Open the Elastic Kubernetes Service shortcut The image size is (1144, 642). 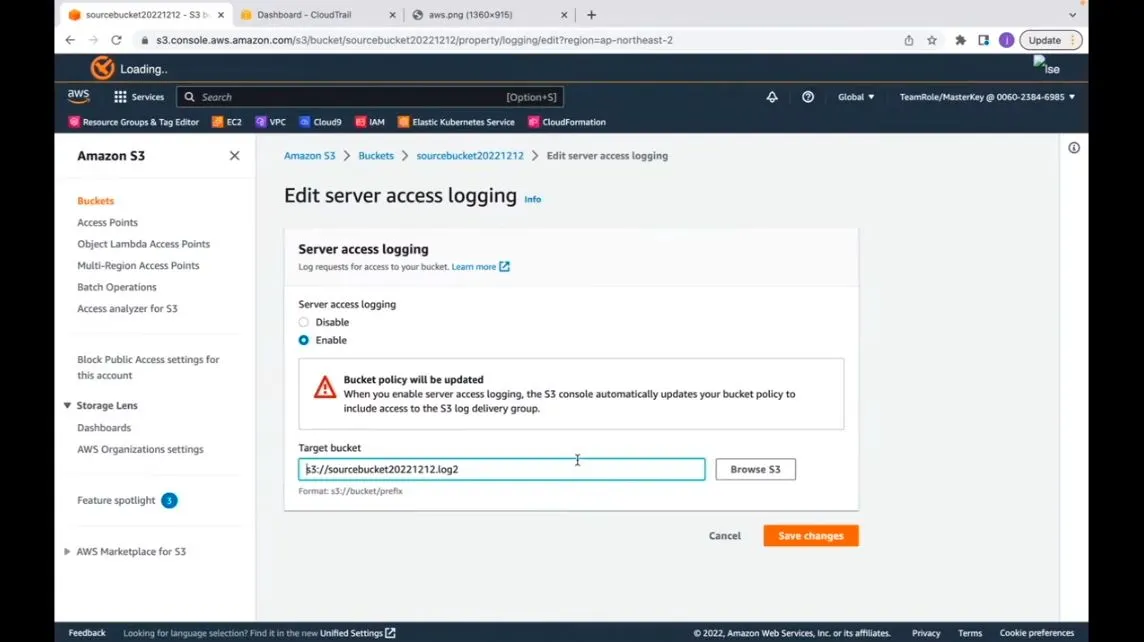tap(456, 122)
